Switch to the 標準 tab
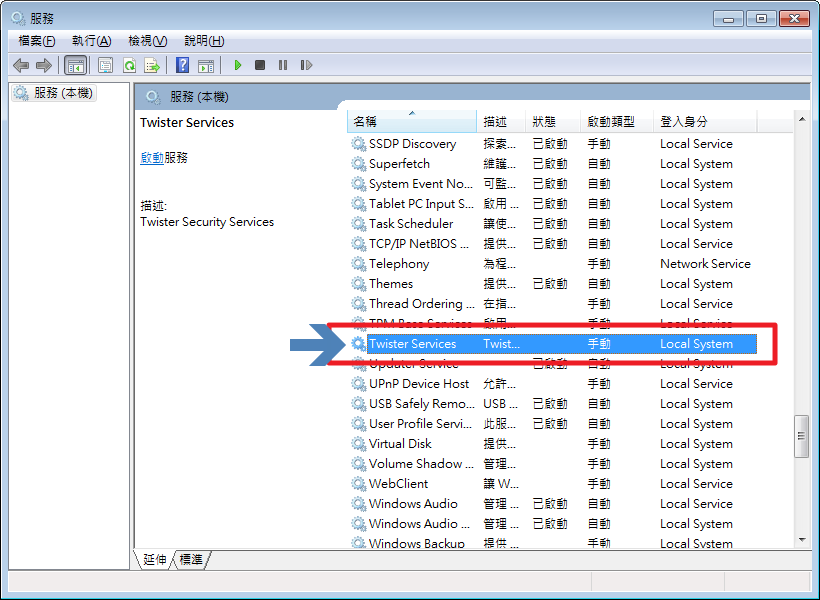 coord(191,560)
